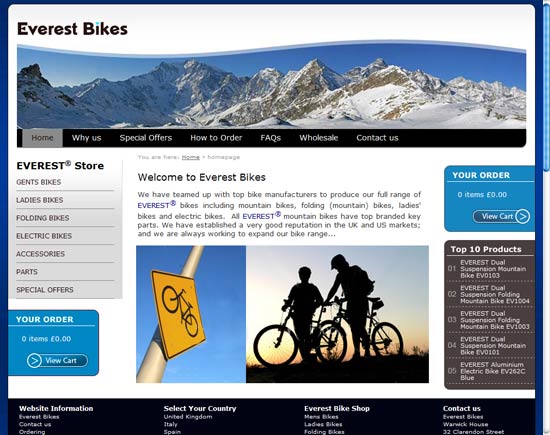550x435 pixels.
Task: Click arrow icon on left View Cart
Action: click(x=34, y=361)
